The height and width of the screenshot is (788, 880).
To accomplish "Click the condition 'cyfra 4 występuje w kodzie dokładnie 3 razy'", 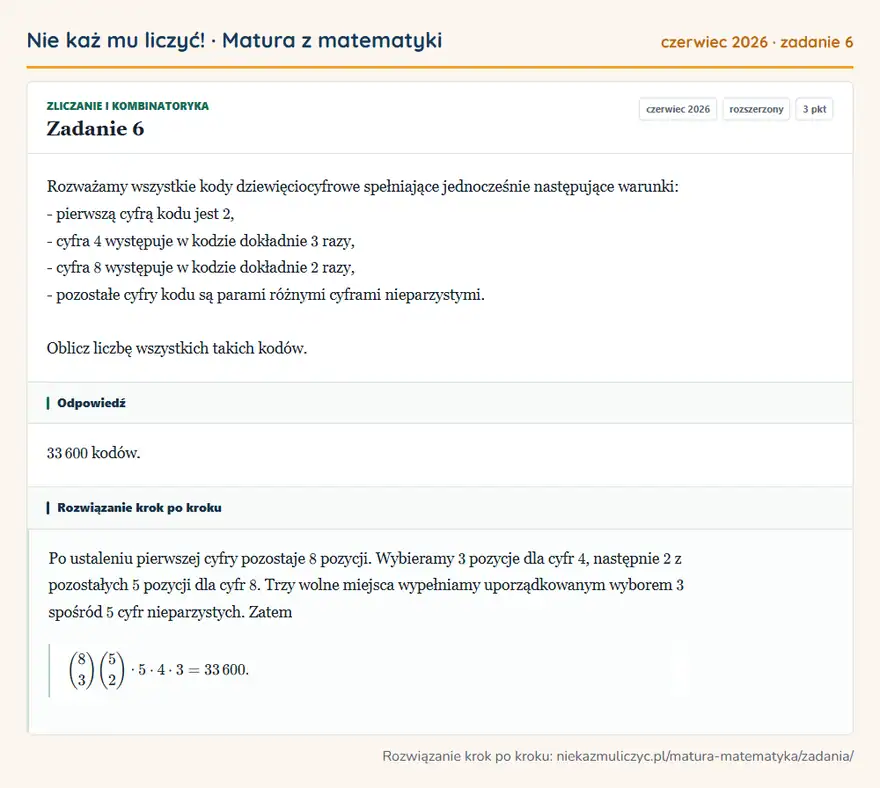I will (x=200, y=241).
